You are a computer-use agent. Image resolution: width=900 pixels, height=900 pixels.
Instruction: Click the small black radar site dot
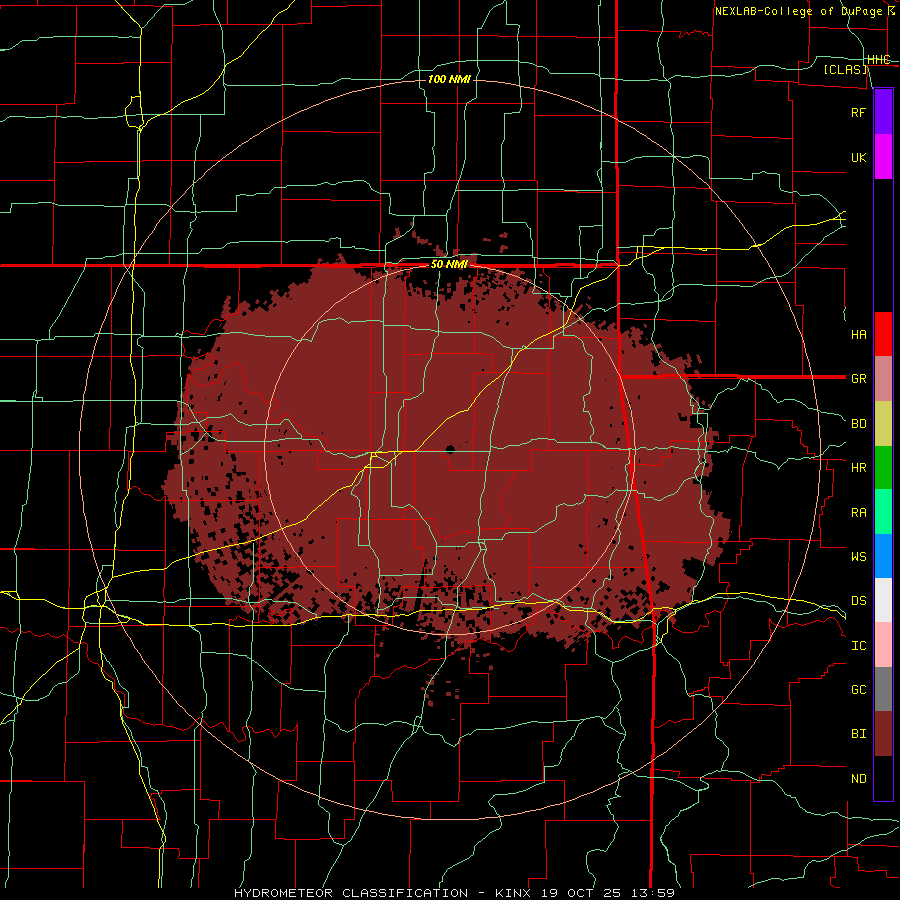(x=450, y=449)
